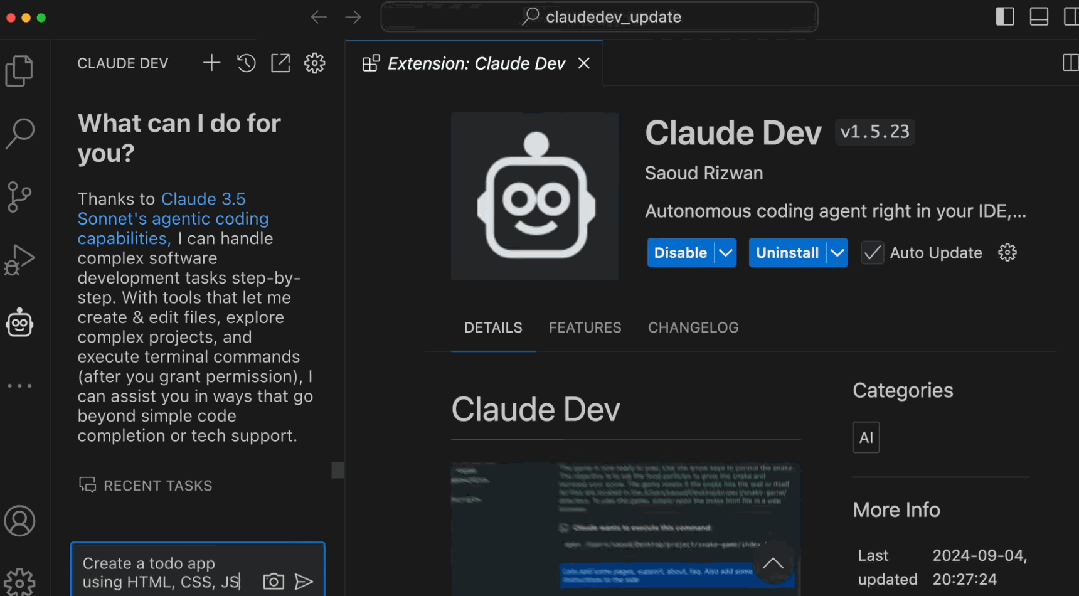This screenshot has height=596, width=1079.
Task: Open the Source Control view
Action: coord(19,197)
